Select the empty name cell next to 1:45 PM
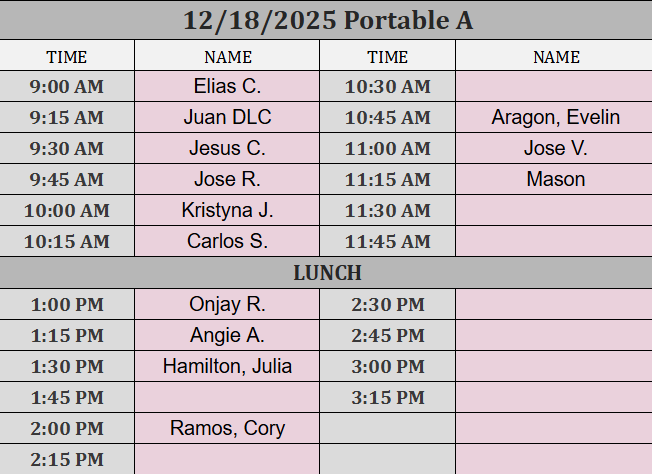Screen dimensions: 652x474 click(227, 398)
